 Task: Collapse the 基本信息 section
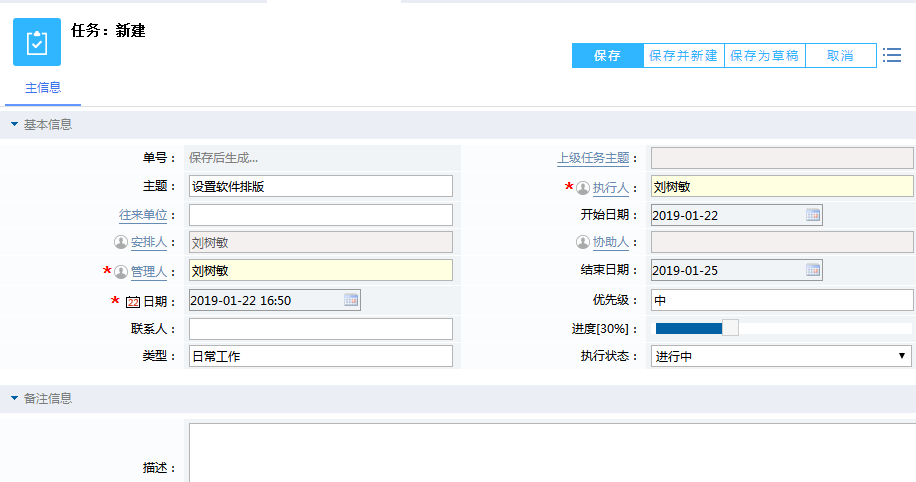point(14,125)
